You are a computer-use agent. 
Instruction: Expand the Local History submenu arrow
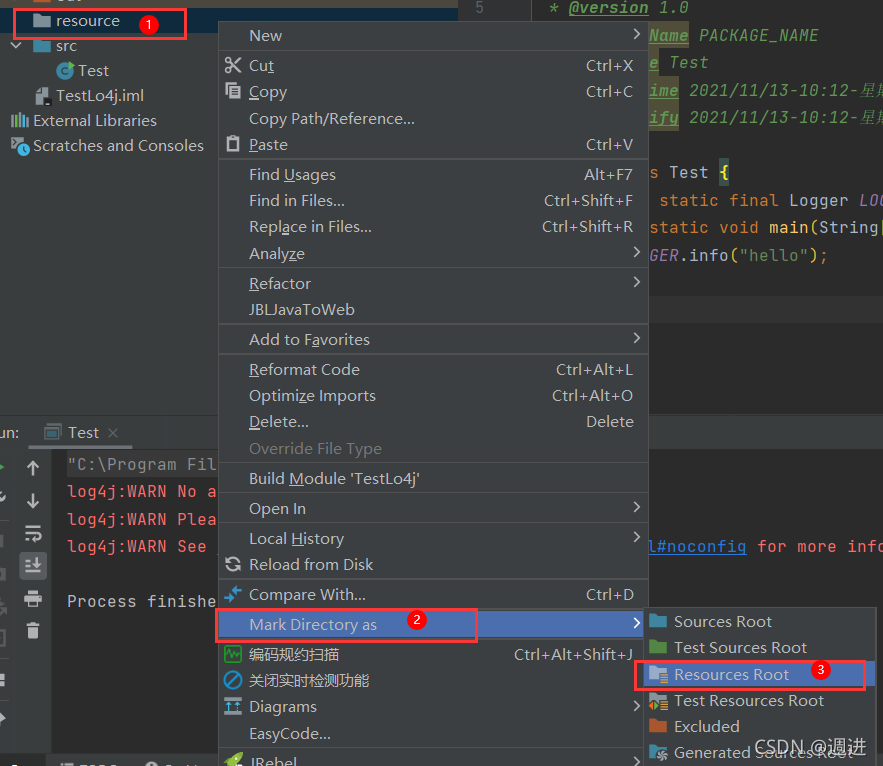(x=636, y=537)
